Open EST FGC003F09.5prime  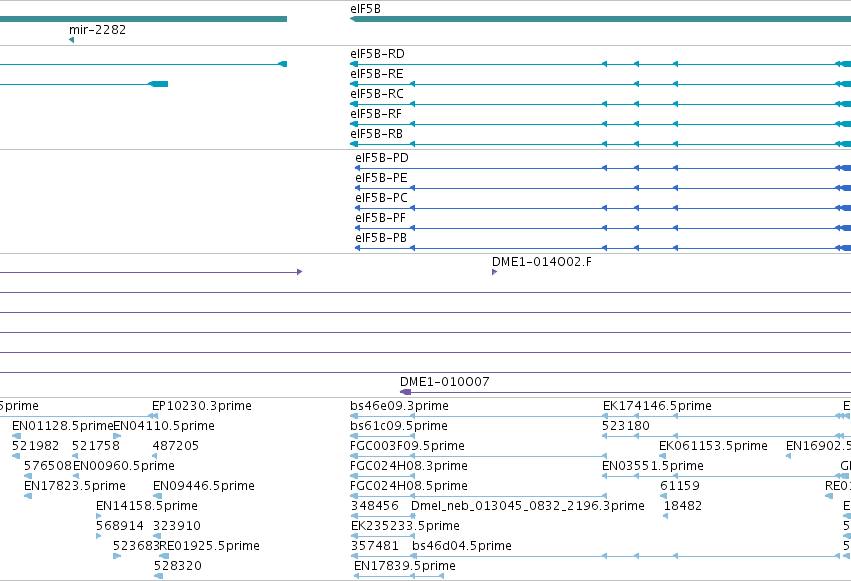407,446
